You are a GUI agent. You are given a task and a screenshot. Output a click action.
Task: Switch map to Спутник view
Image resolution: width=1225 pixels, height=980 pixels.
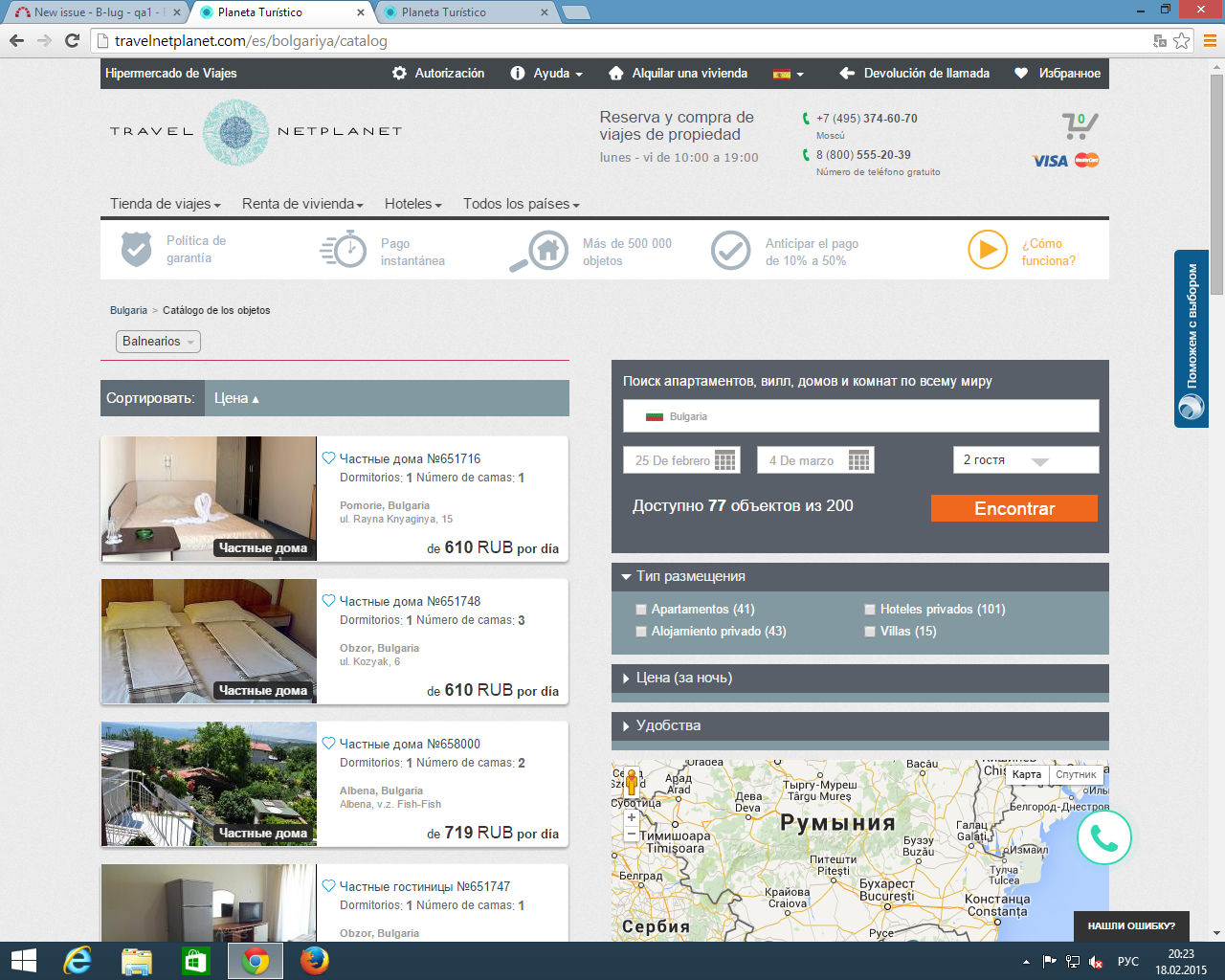click(1076, 774)
